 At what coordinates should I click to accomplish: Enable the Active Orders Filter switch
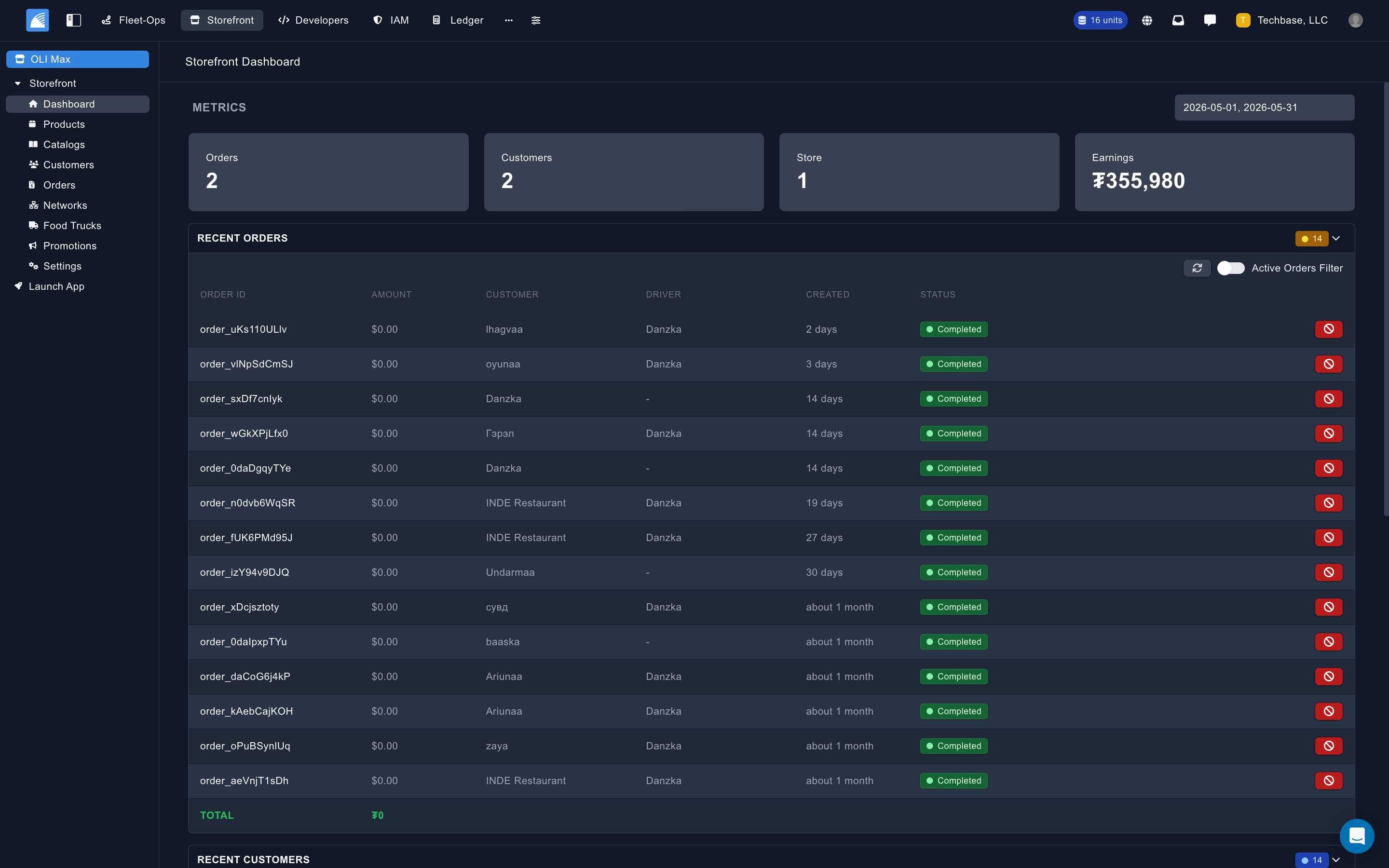(1231, 268)
